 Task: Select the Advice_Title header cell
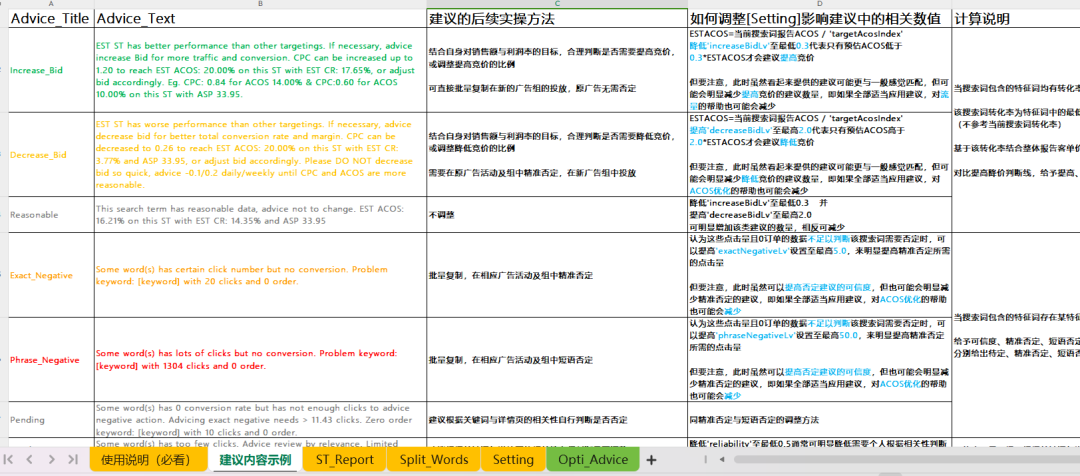click(x=52, y=19)
